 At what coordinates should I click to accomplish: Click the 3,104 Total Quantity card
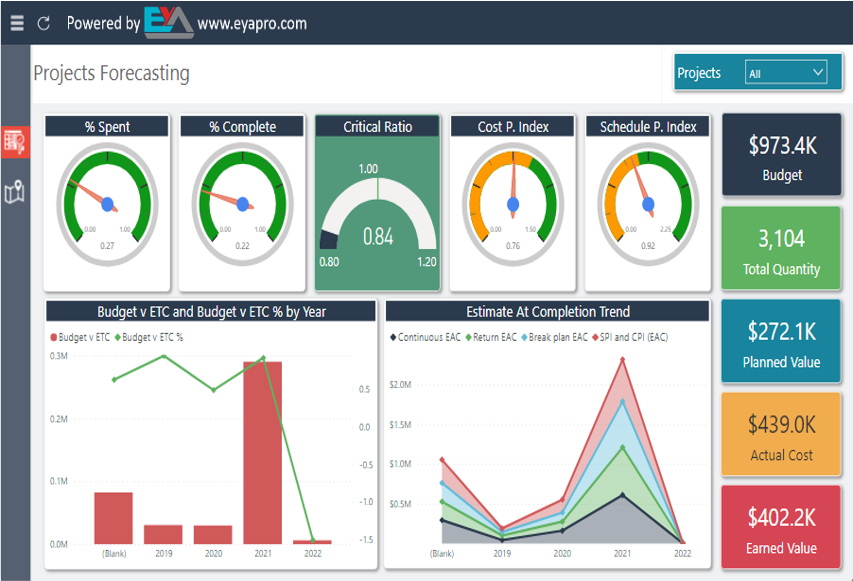[781, 248]
